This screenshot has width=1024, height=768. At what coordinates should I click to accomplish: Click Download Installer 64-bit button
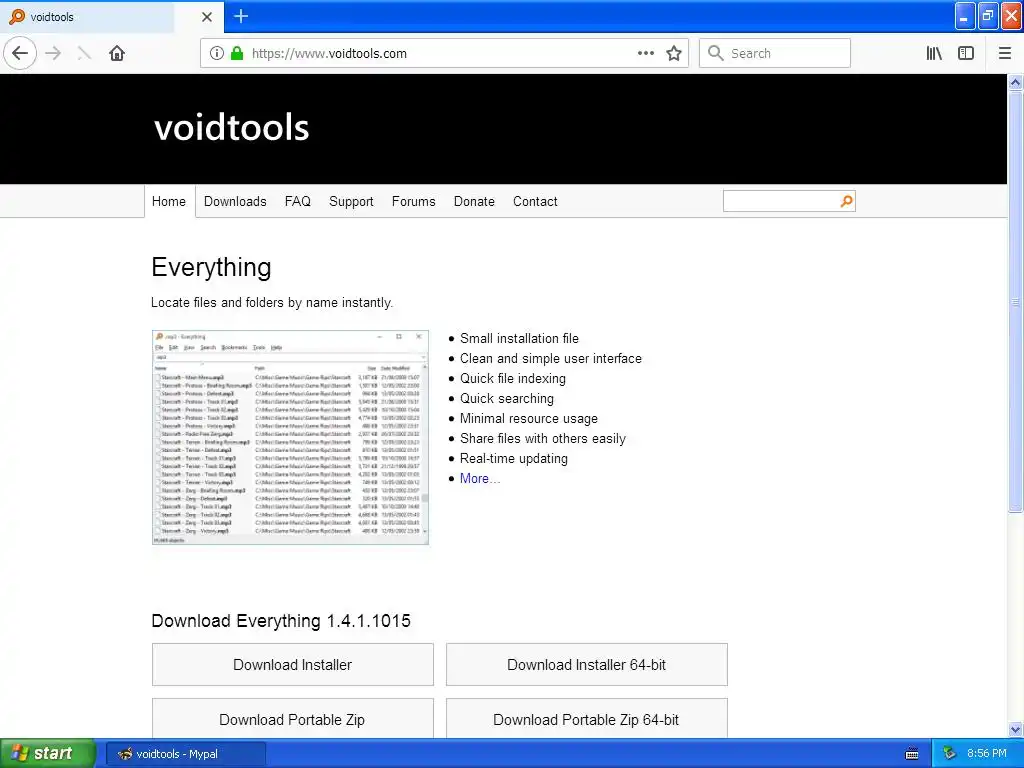[x=586, y=665]
